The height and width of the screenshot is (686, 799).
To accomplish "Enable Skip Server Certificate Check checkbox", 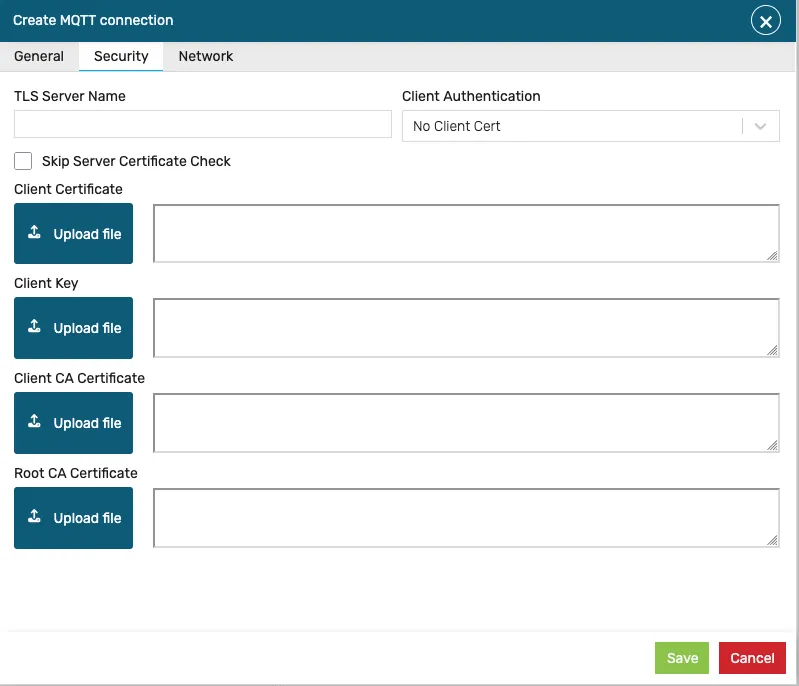I will (23, 161).
